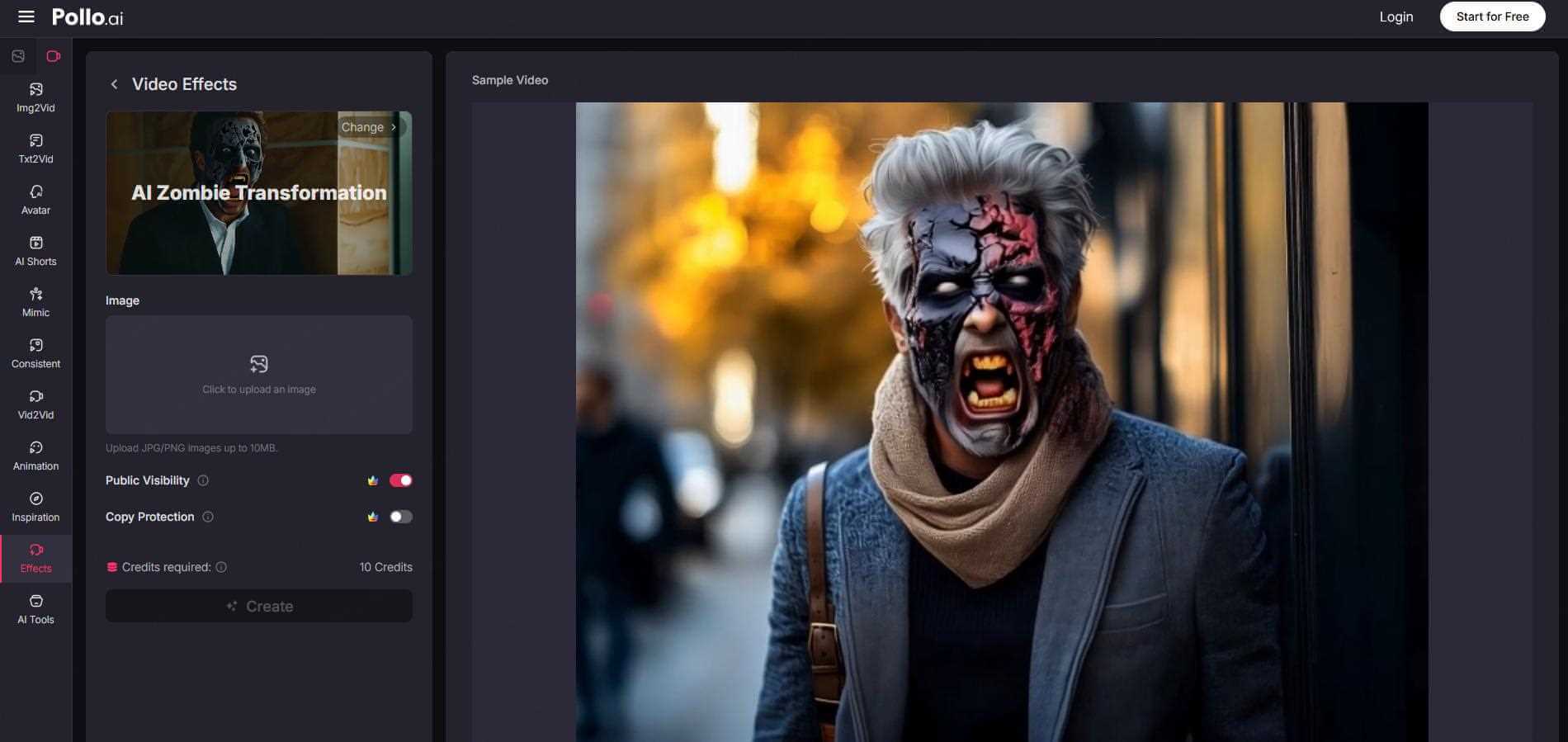Show Copy Protection info icon
The height and width of the screenshot is (742, 1568).
pos(208,517)
